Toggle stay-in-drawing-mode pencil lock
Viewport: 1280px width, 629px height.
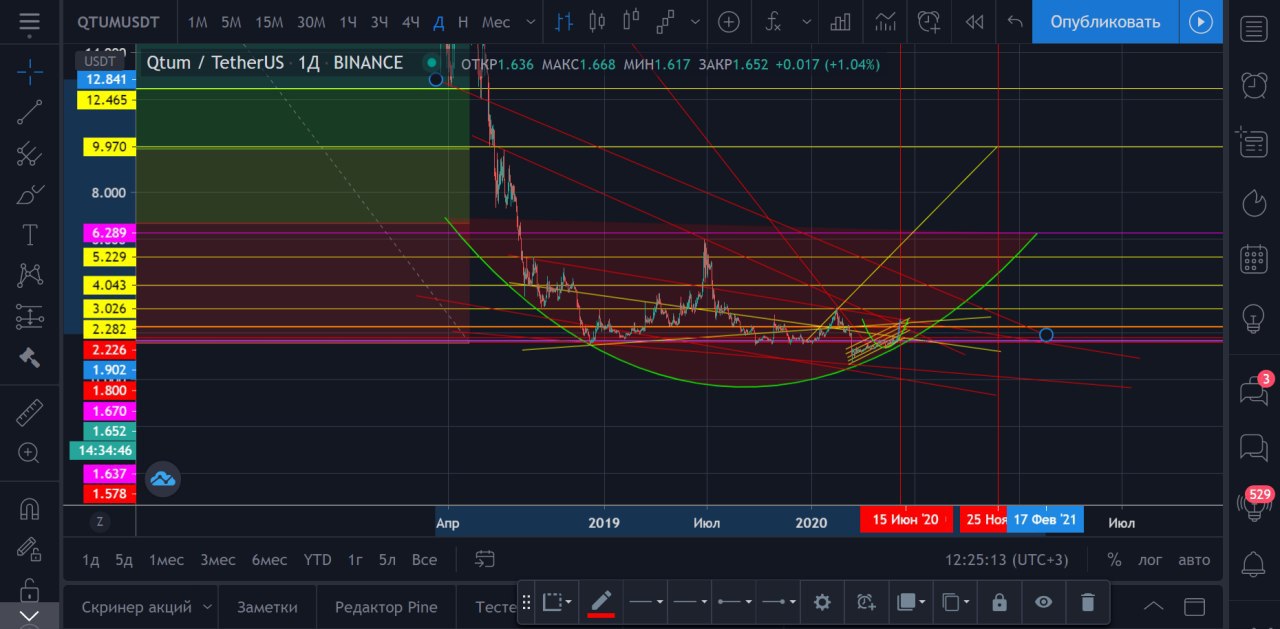(x=30, y=549)
